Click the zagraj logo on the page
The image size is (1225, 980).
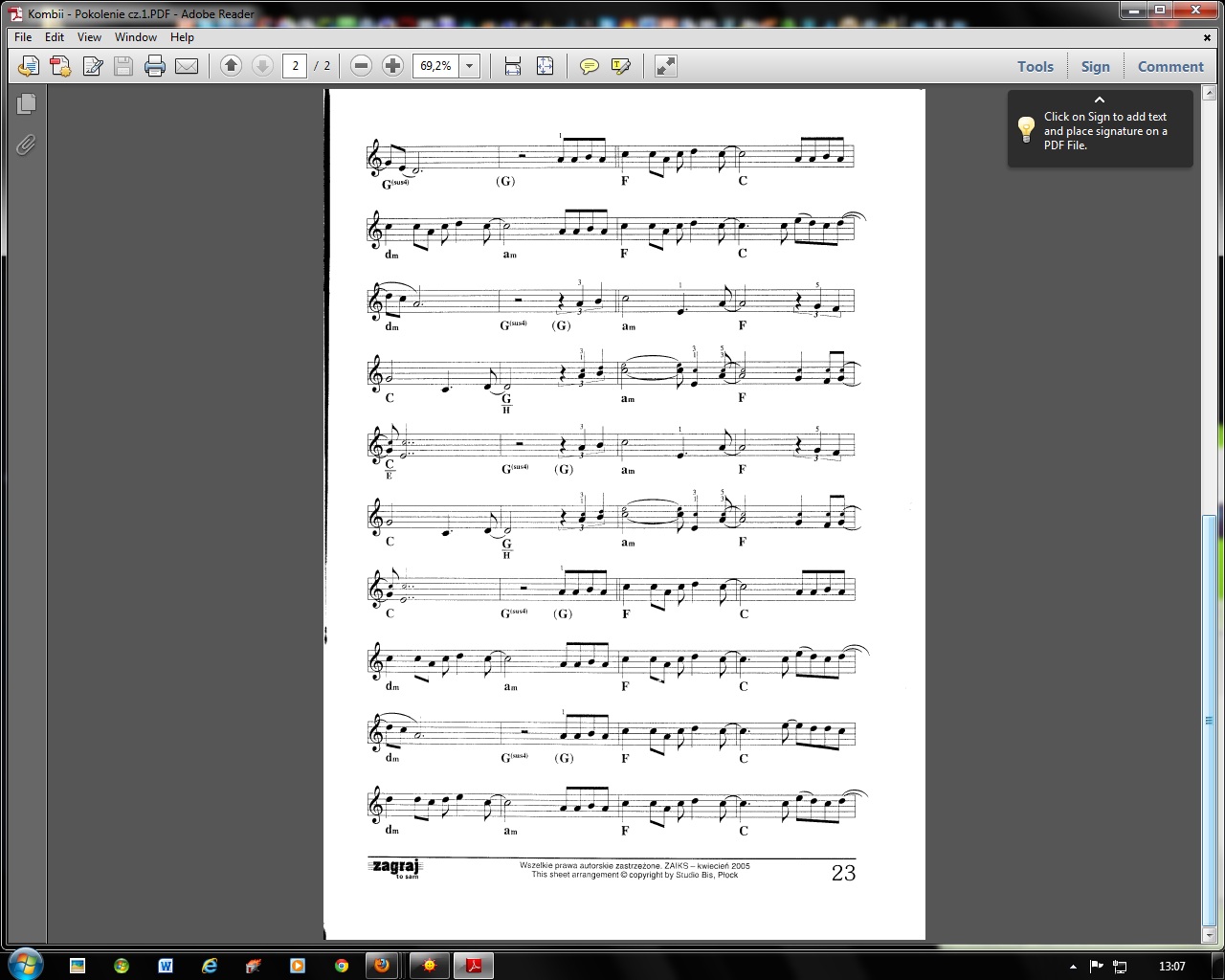pos(395,868)
